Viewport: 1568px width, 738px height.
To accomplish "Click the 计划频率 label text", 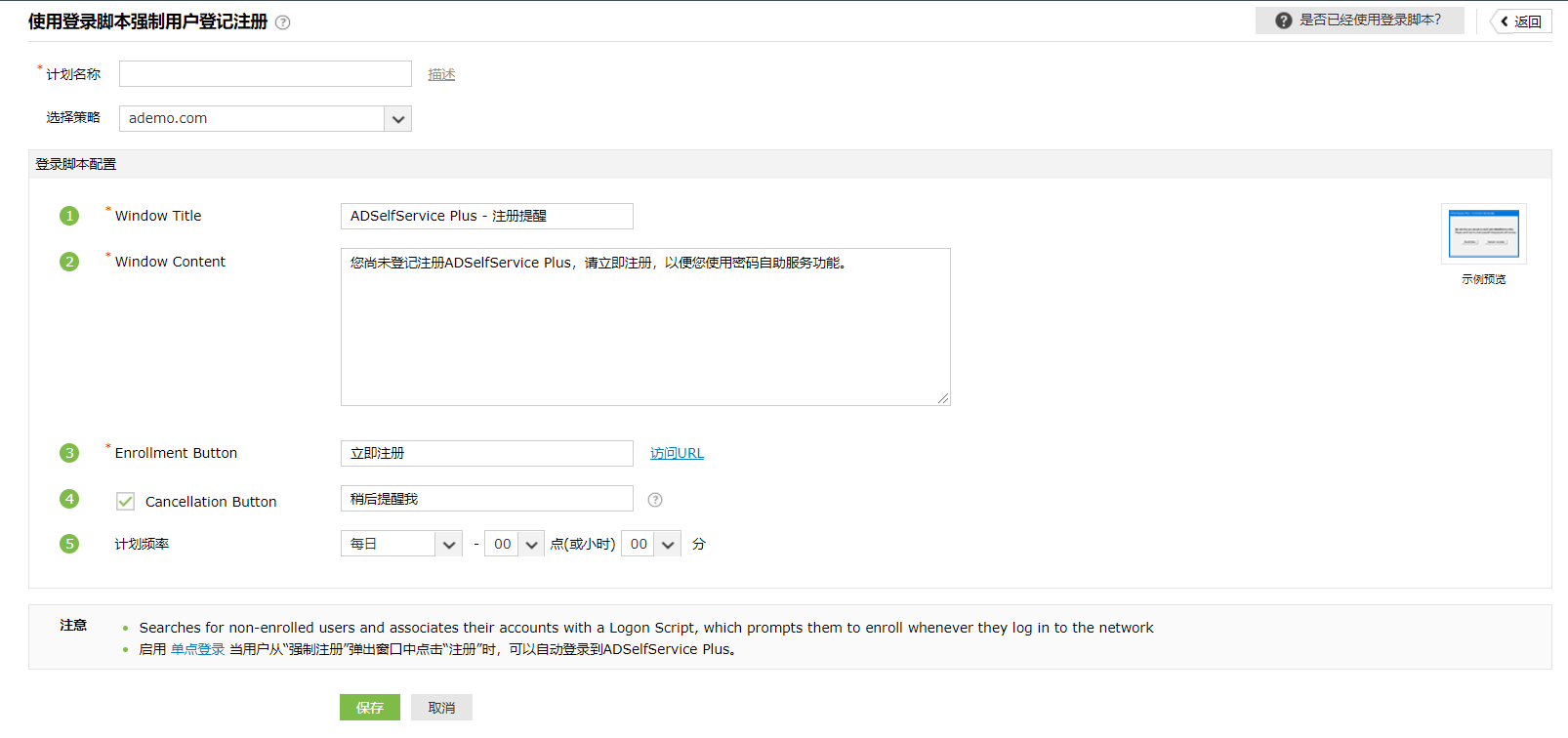I will [142, 544].
